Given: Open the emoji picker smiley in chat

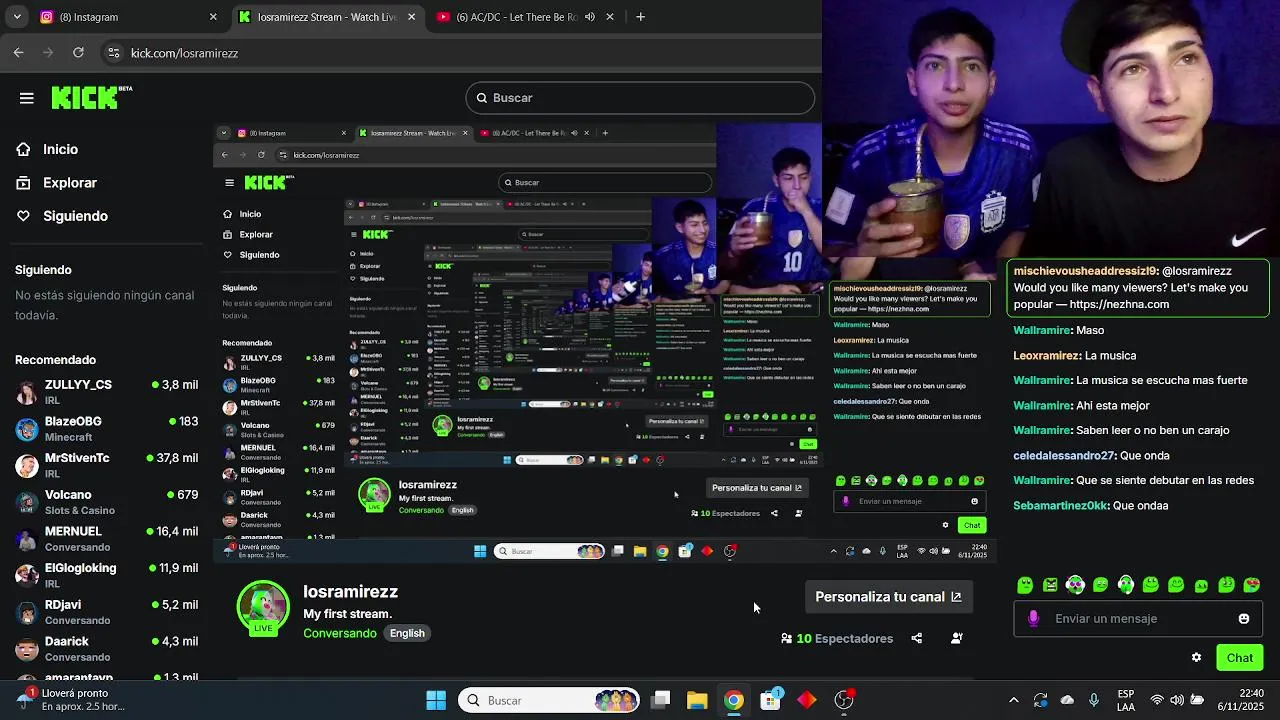Looking at the screenshot, I should [1244, 619].
